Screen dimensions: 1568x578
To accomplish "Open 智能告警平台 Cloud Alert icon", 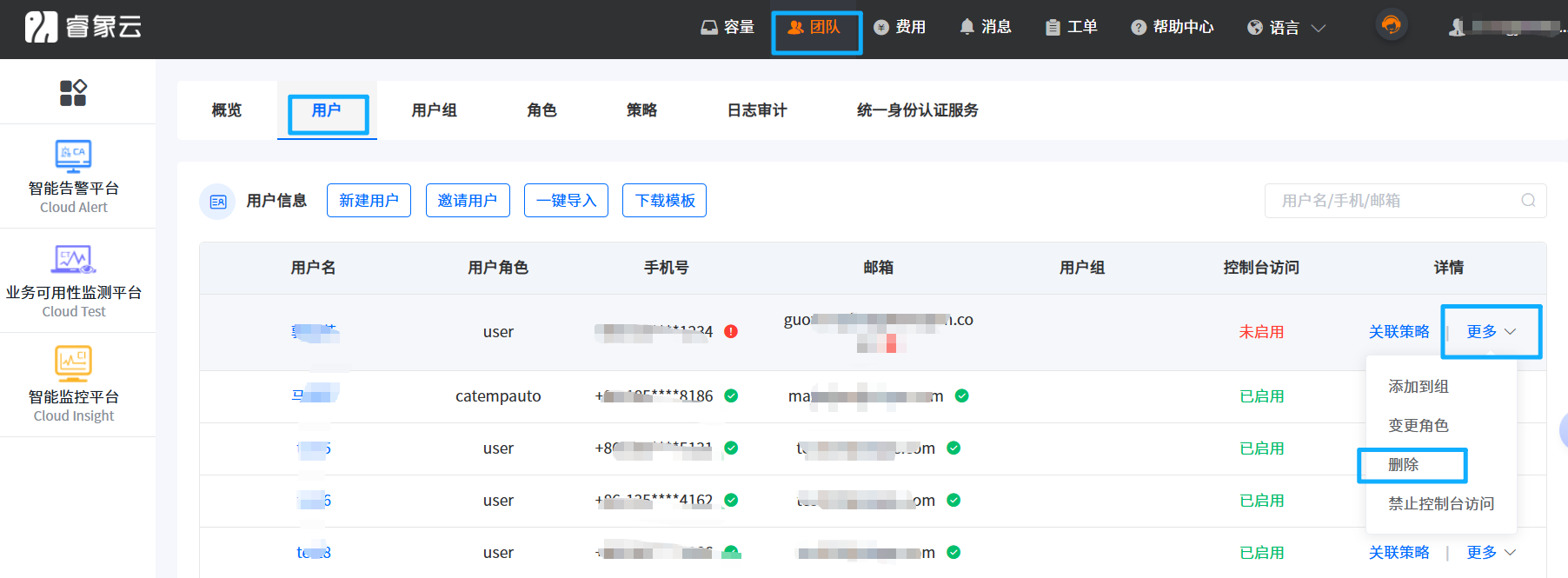I will click(73, 156).
